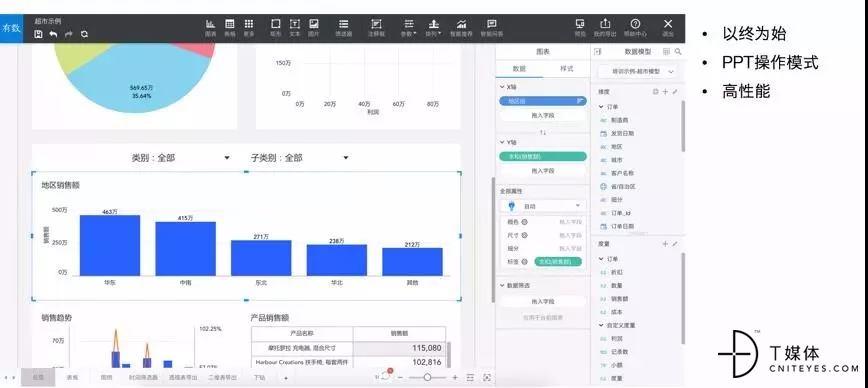Select the 发货日期 dimension field
The image size is (868, 388).
(x=623, y=133)
